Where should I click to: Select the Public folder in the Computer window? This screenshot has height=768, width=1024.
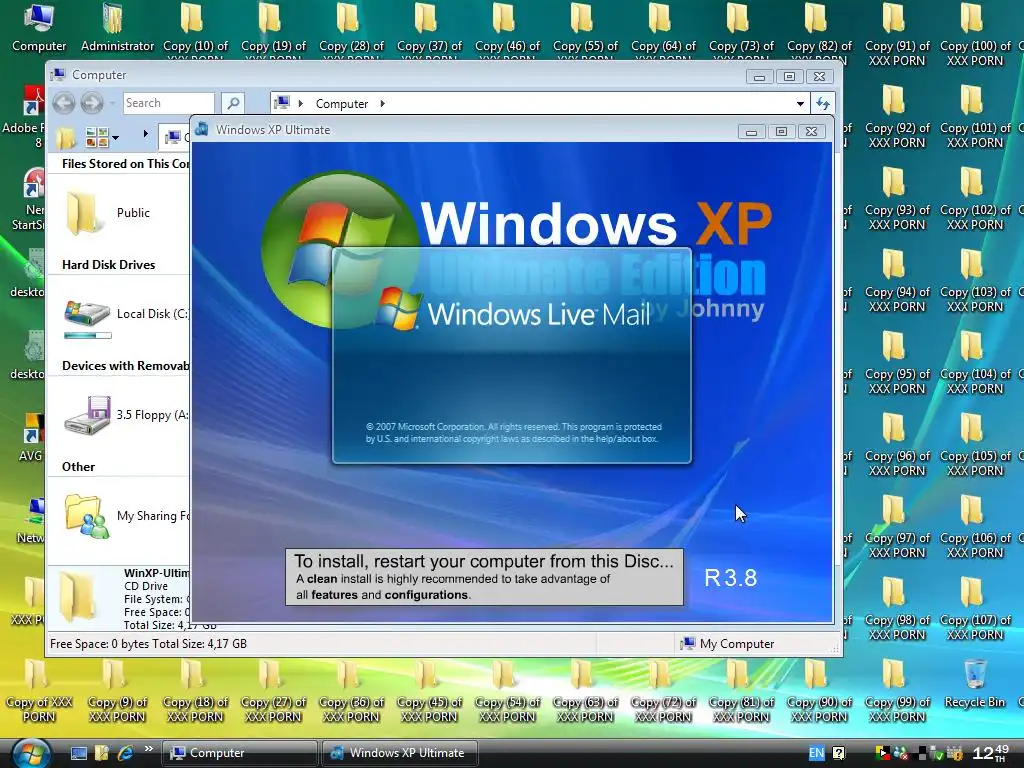108,213
